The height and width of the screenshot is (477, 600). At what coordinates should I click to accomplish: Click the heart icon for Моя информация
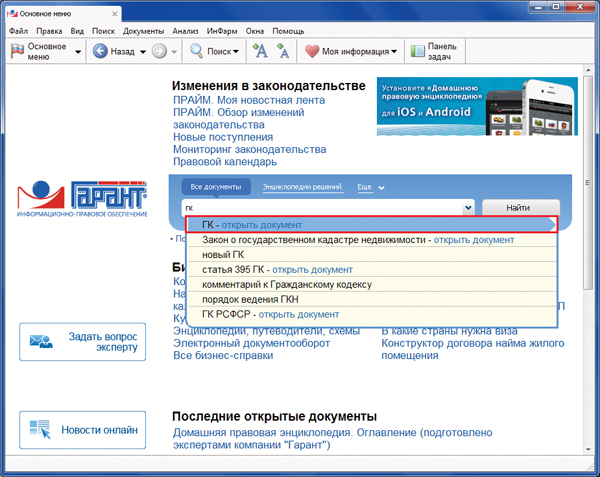311,51
